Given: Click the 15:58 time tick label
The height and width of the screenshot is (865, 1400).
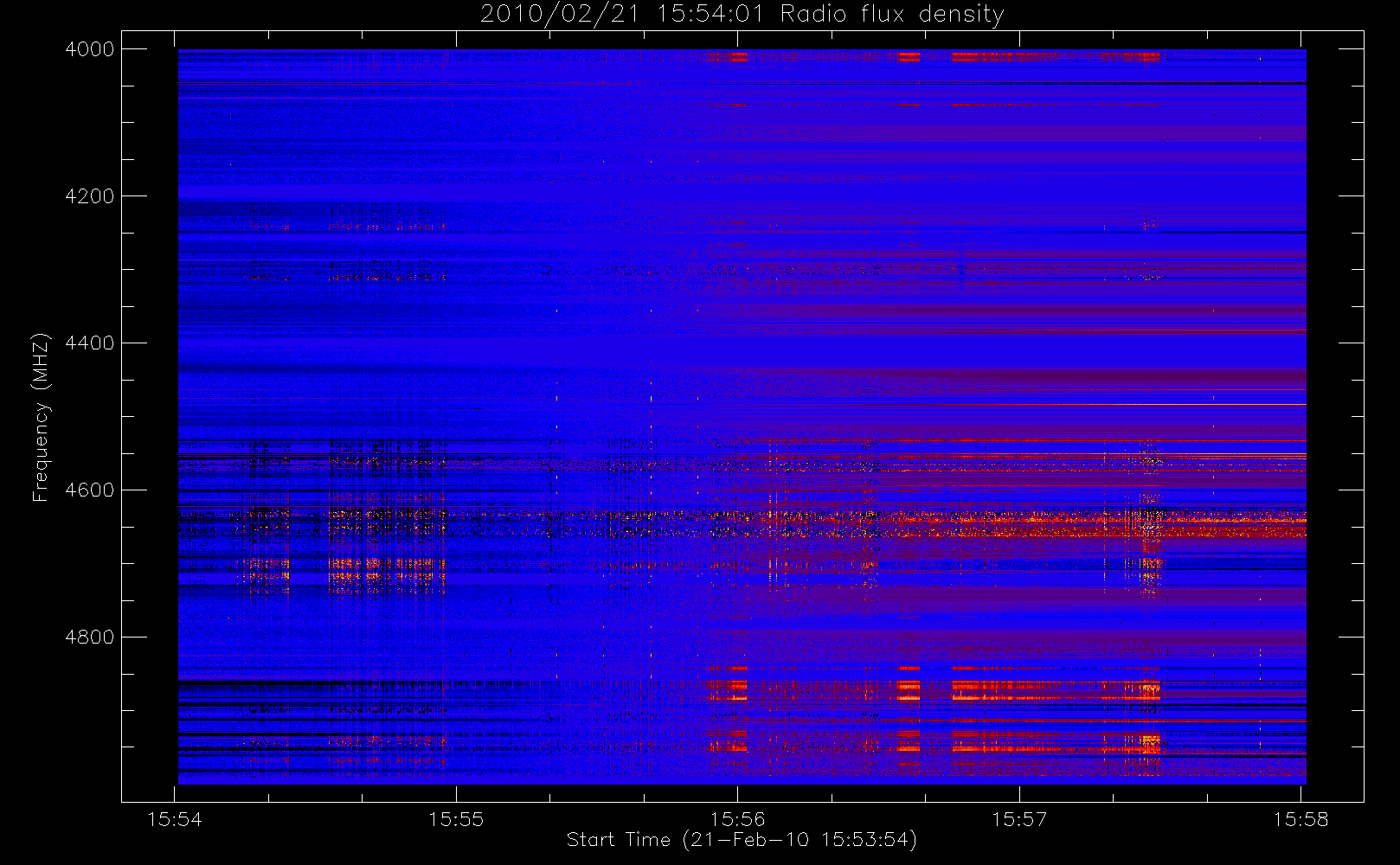Looking at the screenshot, I should [x=1300, y=819].
